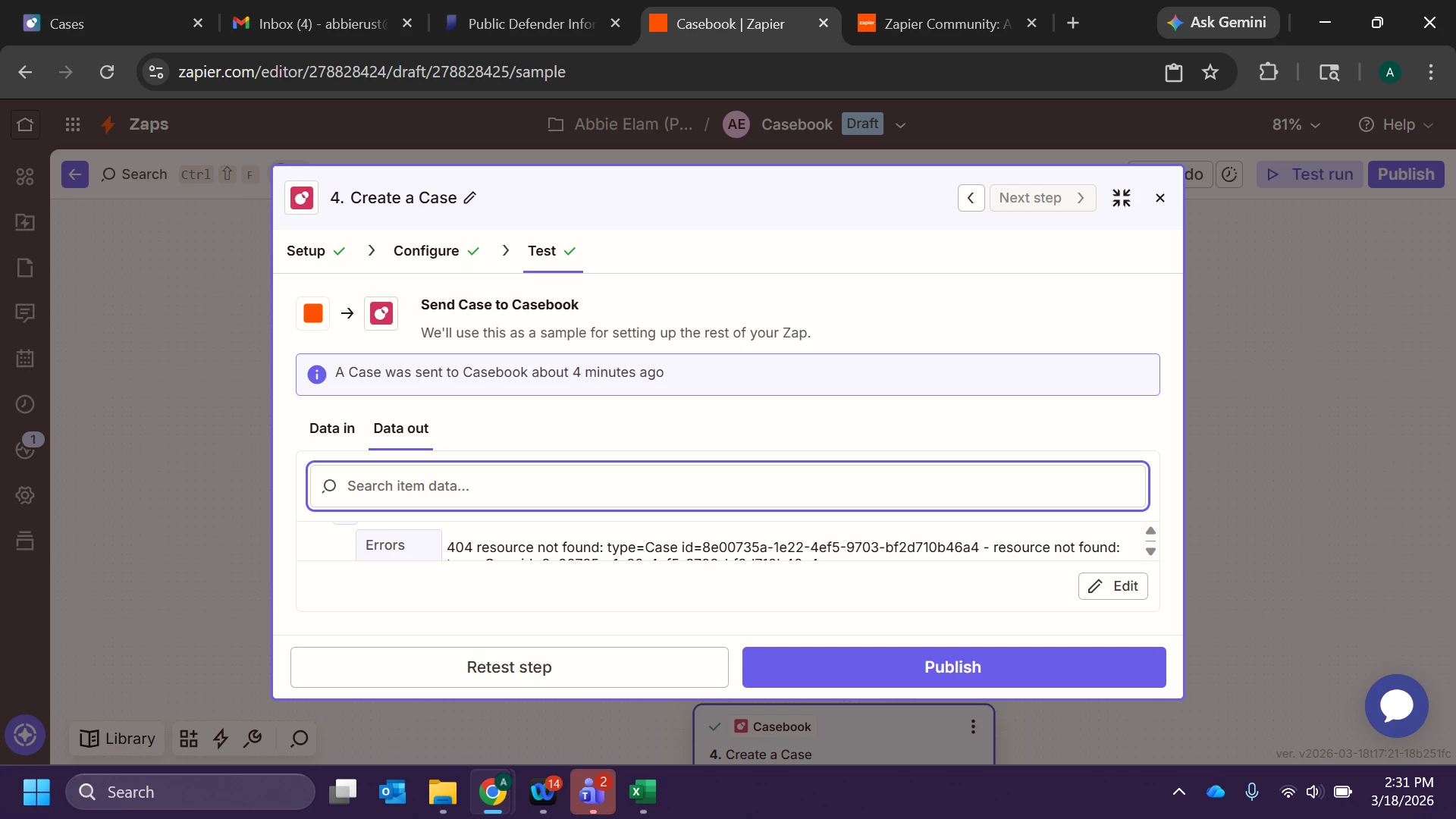This screenshot has width=1456, height=819.
Task: Collapse the step panel with shrink icon
Action: tap(1121, 198)
